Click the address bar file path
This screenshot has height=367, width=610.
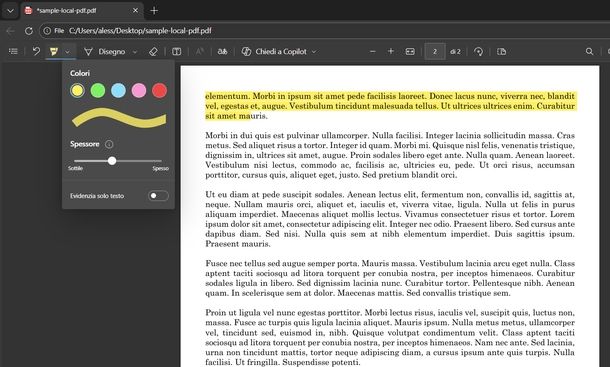point(140,31)
